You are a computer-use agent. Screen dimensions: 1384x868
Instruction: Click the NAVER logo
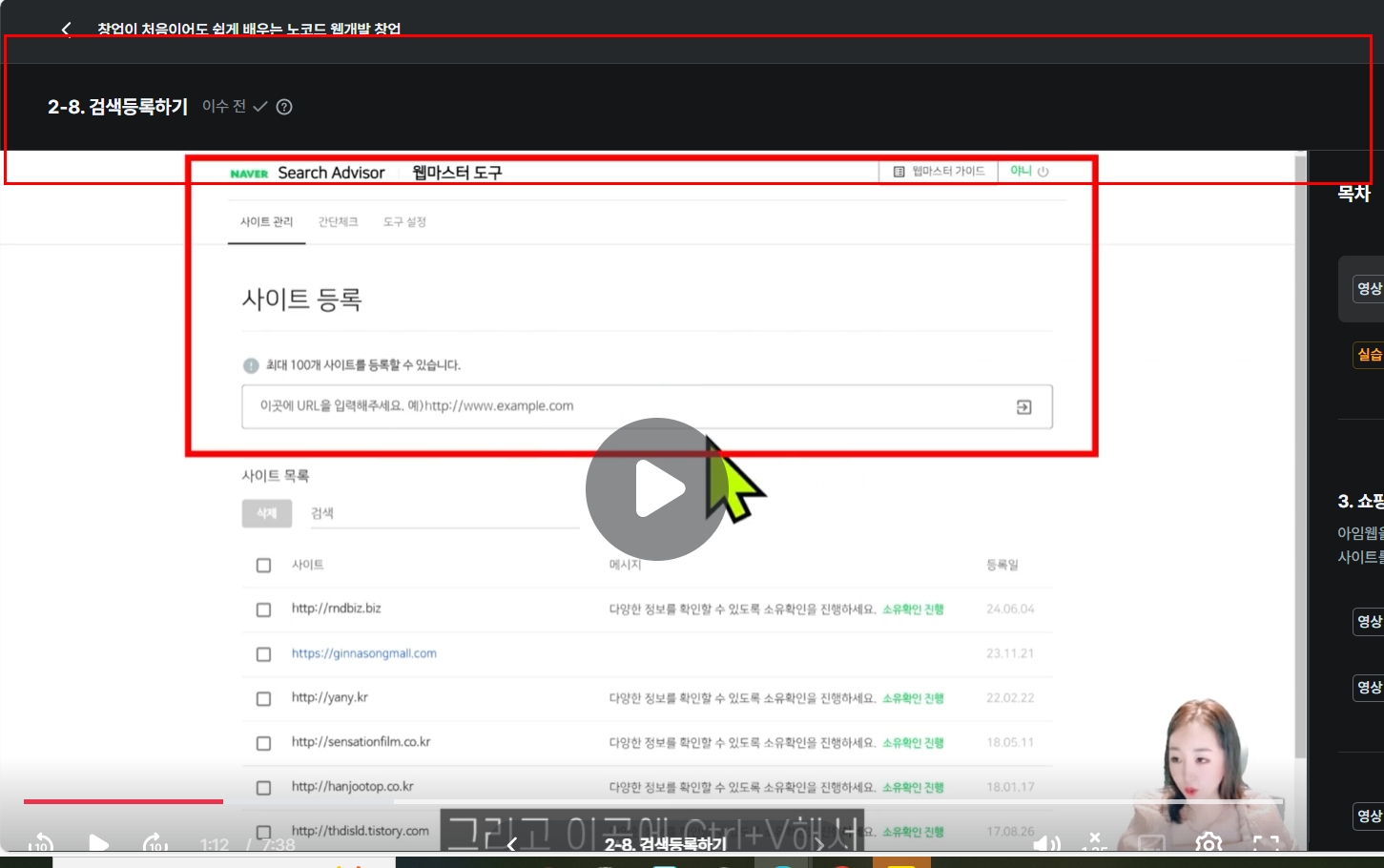pos(249,174)
